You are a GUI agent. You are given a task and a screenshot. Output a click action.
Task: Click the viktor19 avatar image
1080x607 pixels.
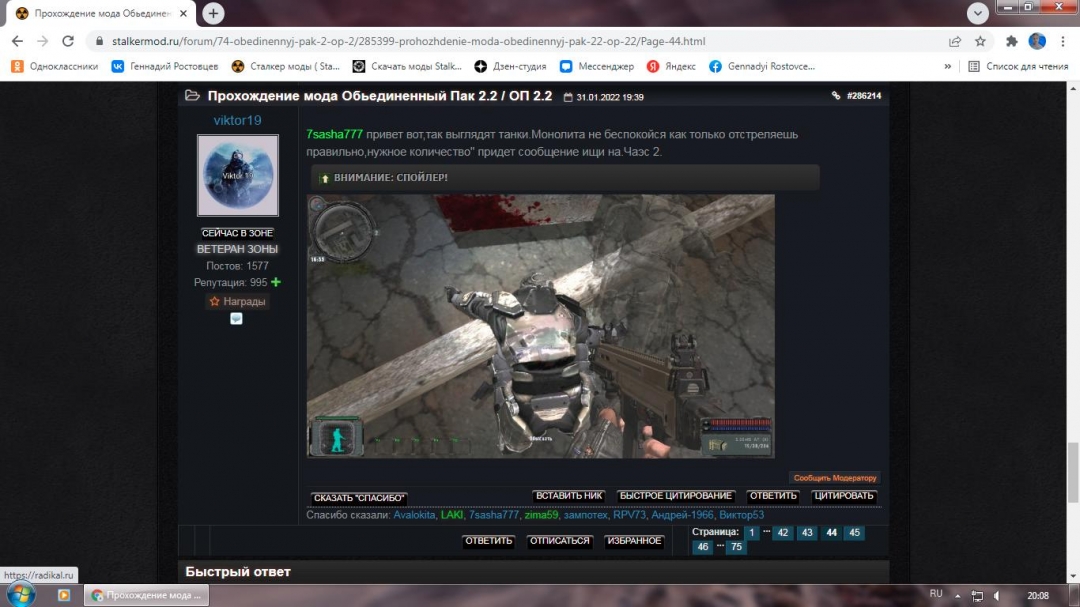coord(238,175)
